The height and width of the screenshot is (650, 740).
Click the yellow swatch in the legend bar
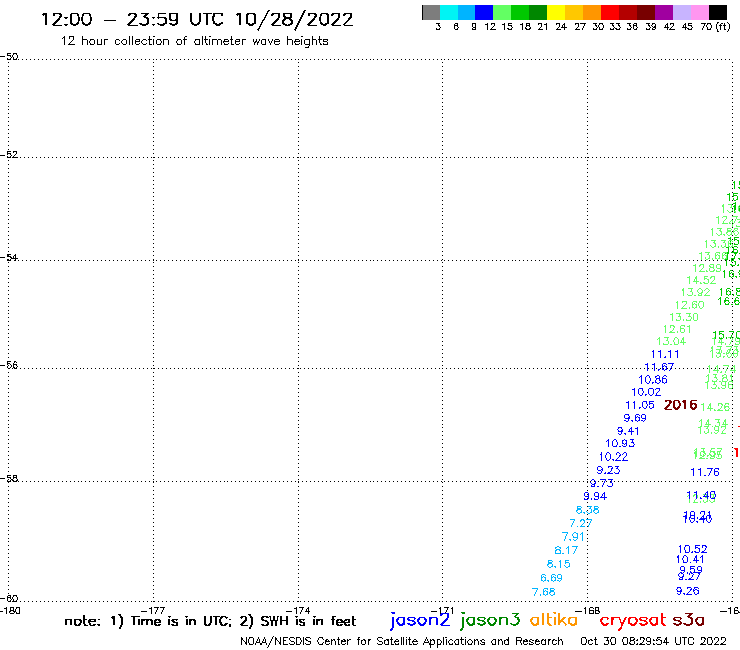pos(556,13)
